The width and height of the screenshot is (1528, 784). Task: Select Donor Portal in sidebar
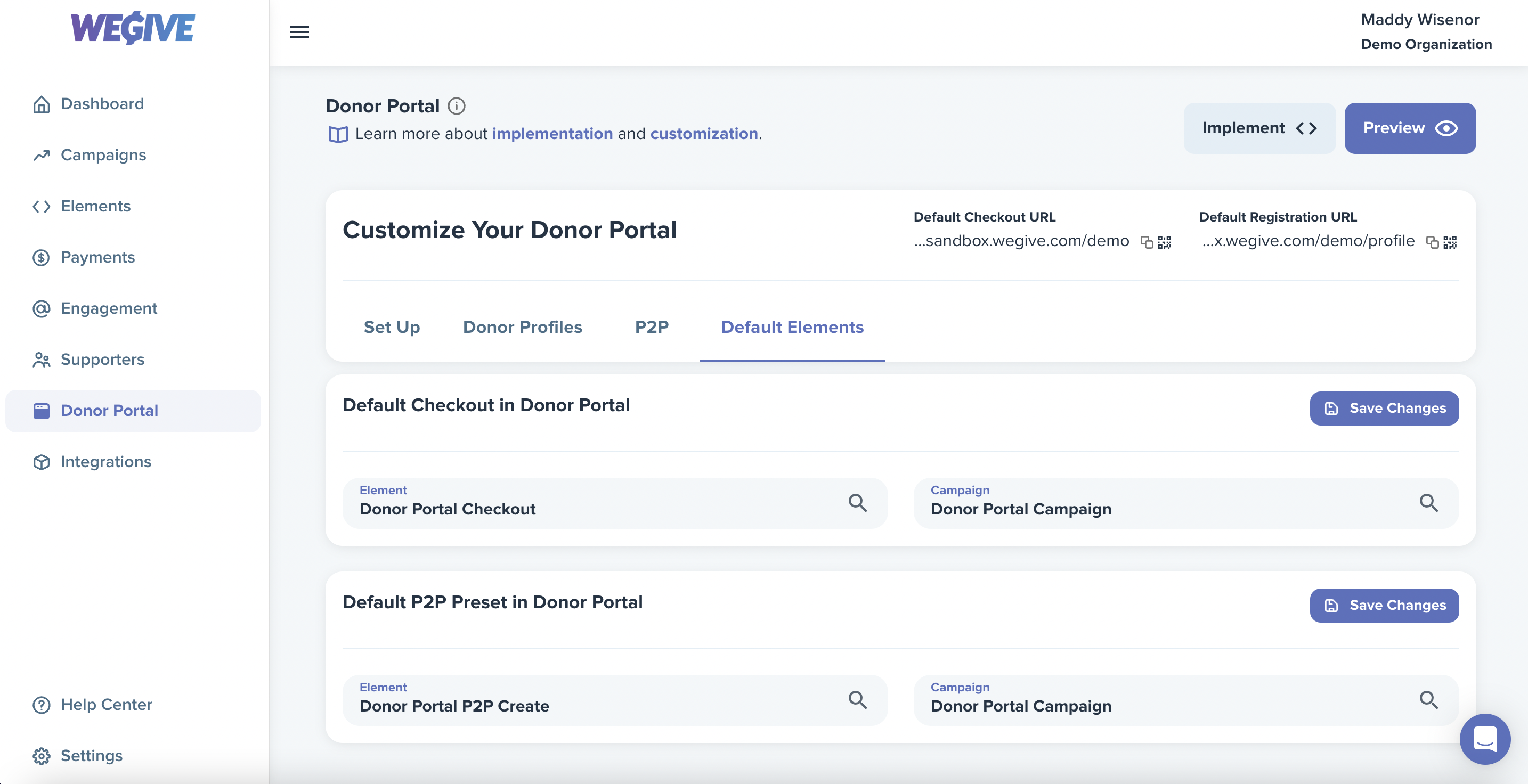pos(133,411)
